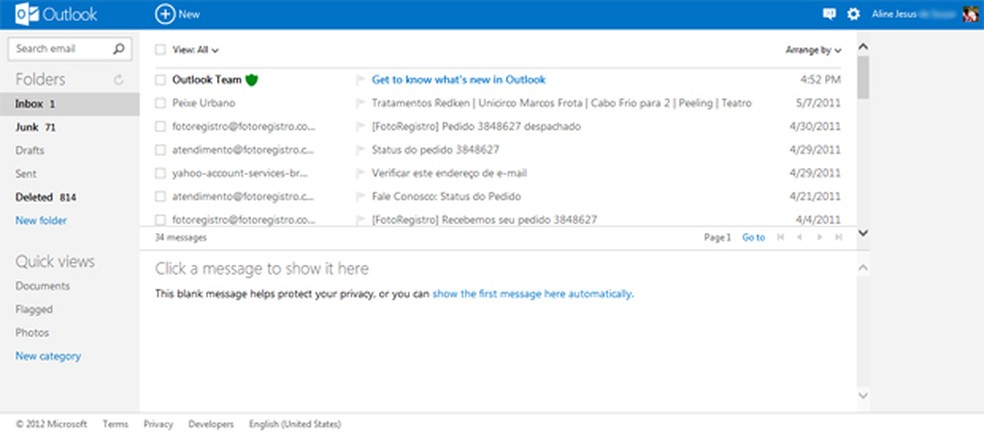Flag the Pedido 3848627 despachado message
Image resolution: width=984 pixels, height=432 pixels.
tap(360, 127)
